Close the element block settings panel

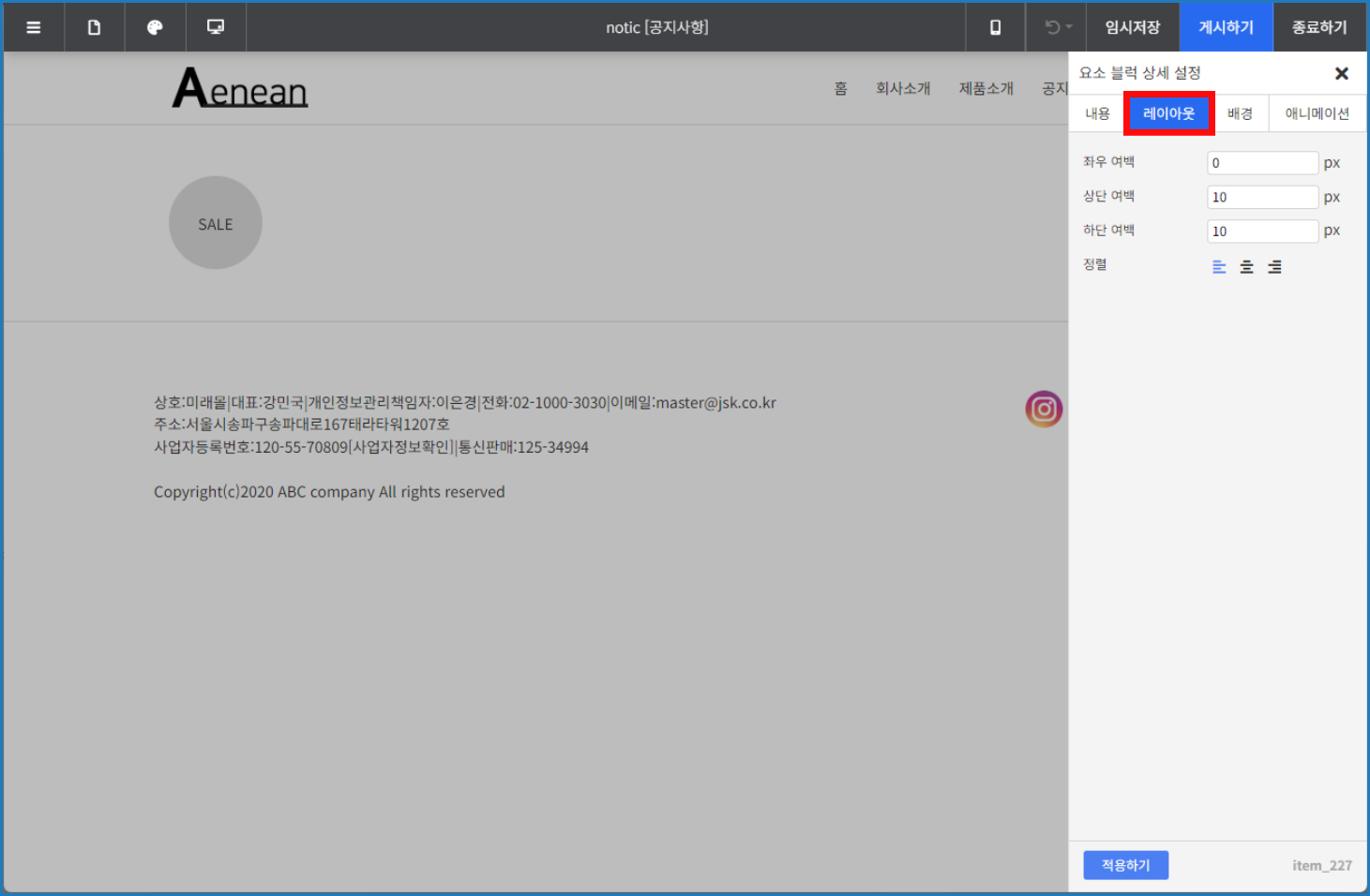tap(1341, 73)
